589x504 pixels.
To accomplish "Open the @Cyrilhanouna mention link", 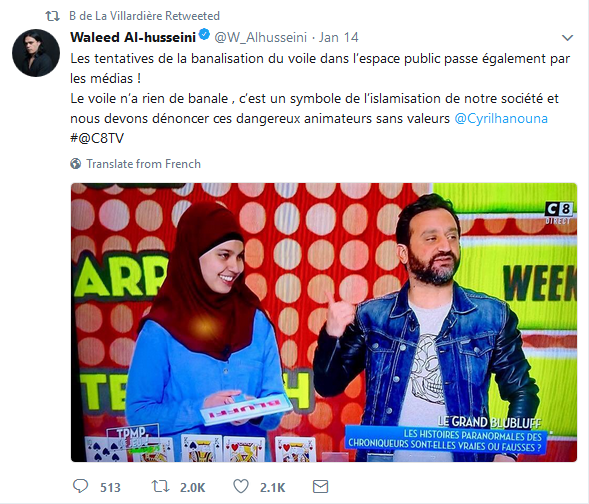I will point(501,118).
